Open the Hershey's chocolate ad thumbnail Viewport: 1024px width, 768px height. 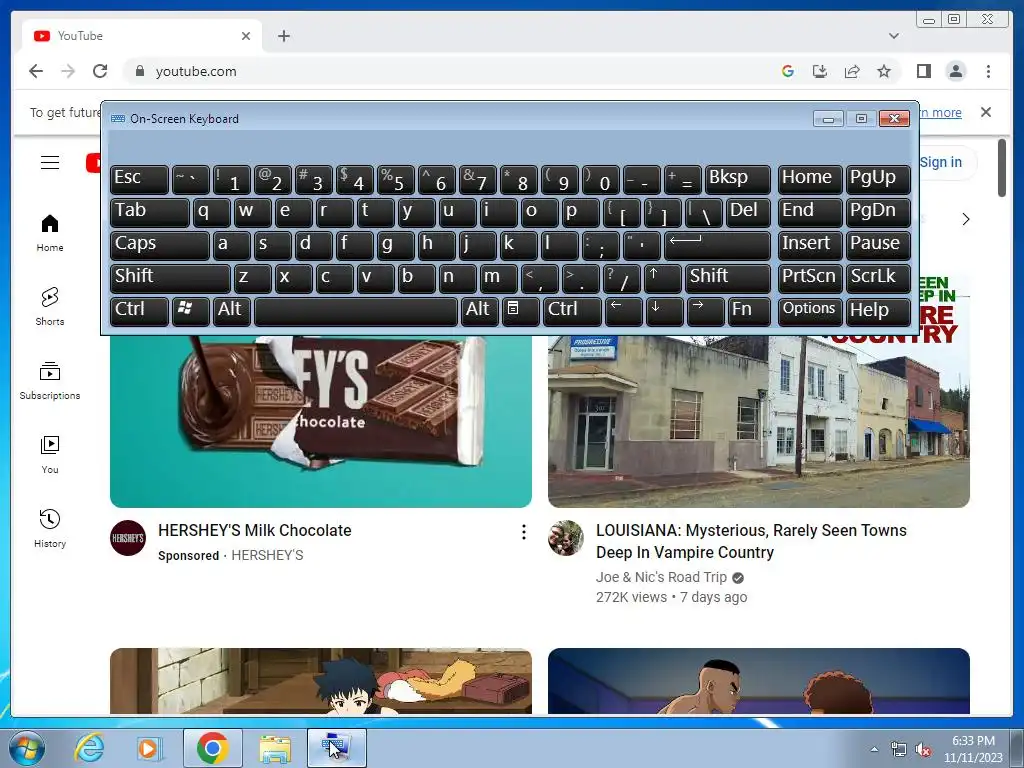tap(321, 421)
